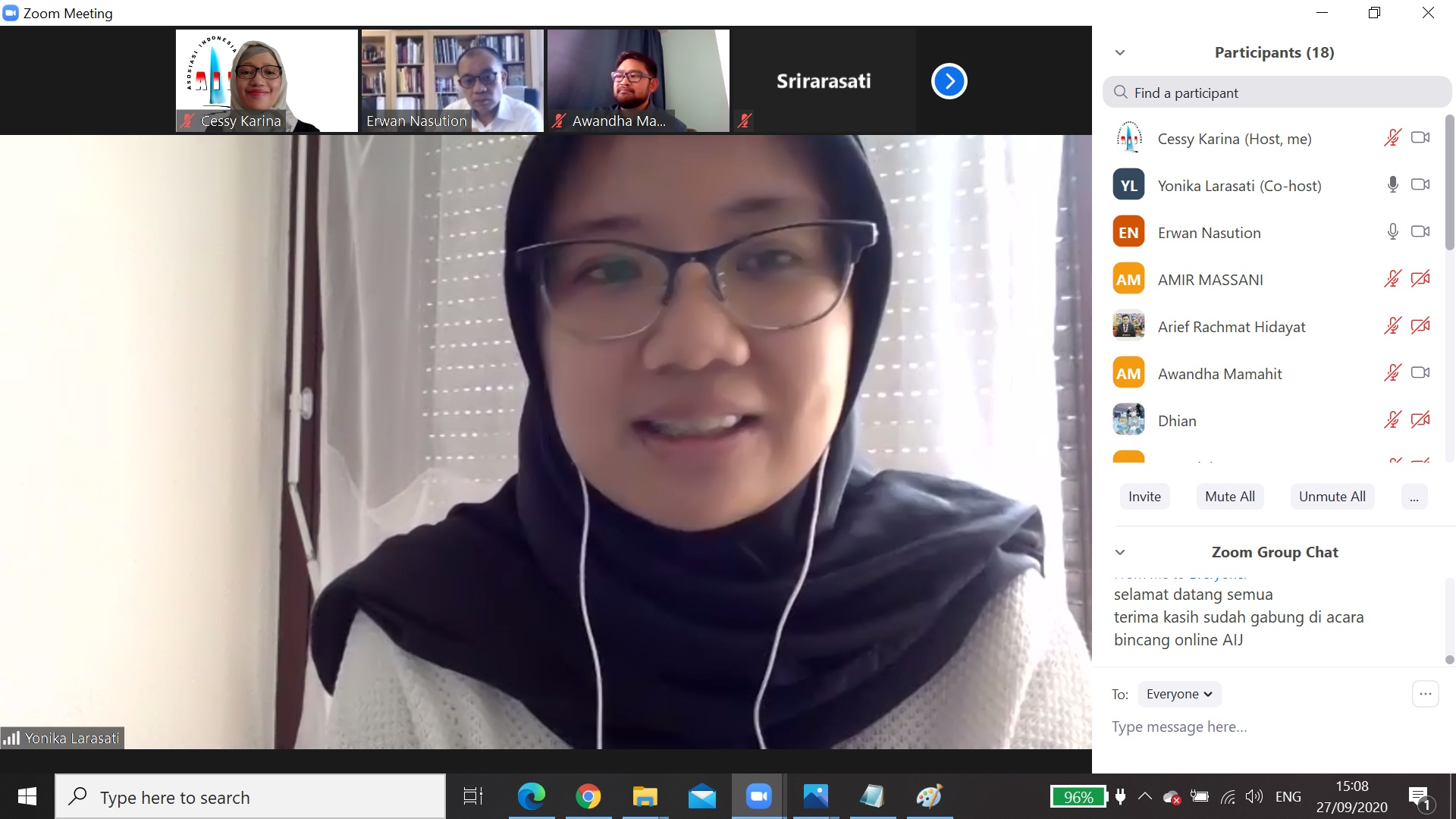
Task: Unmute AMIR MASSANI's microphone
Action: click(x=1392, y=279)
